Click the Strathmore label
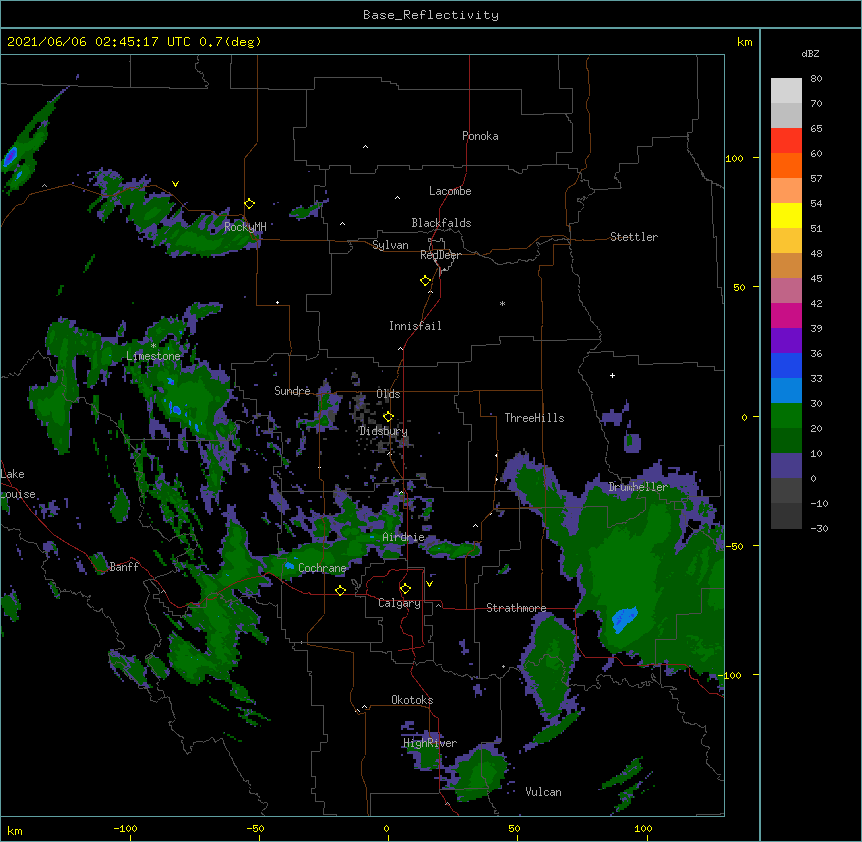Image resolution: width=862 pixels, height=842 pixels. point(516,608)
